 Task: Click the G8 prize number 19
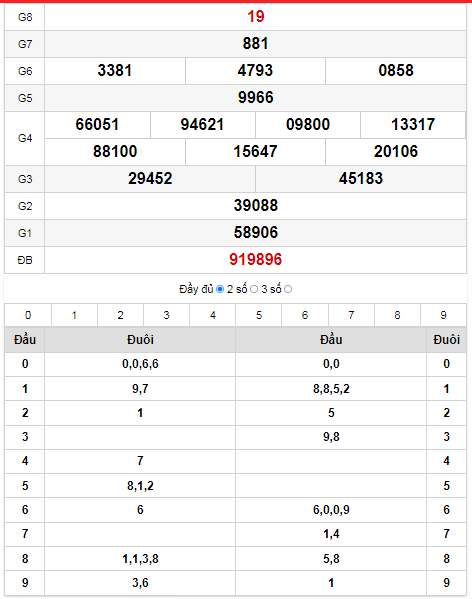tap(255, 16)
